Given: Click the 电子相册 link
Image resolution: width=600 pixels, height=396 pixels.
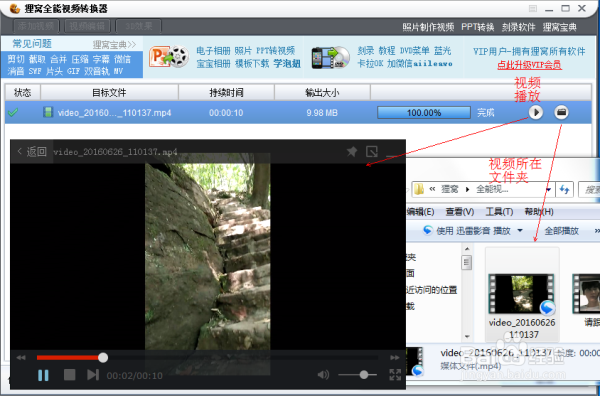Looking at the screenshot, I should [214, 51].
